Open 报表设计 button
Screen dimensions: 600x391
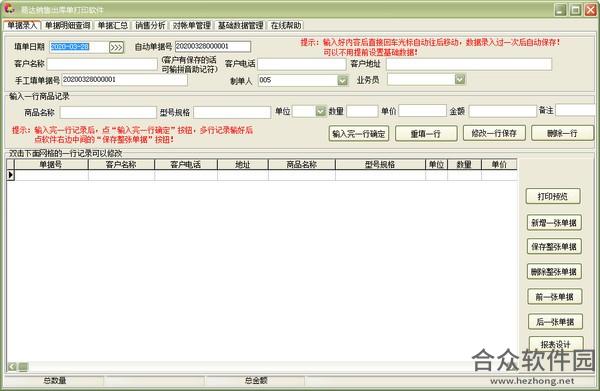point(556,344)
